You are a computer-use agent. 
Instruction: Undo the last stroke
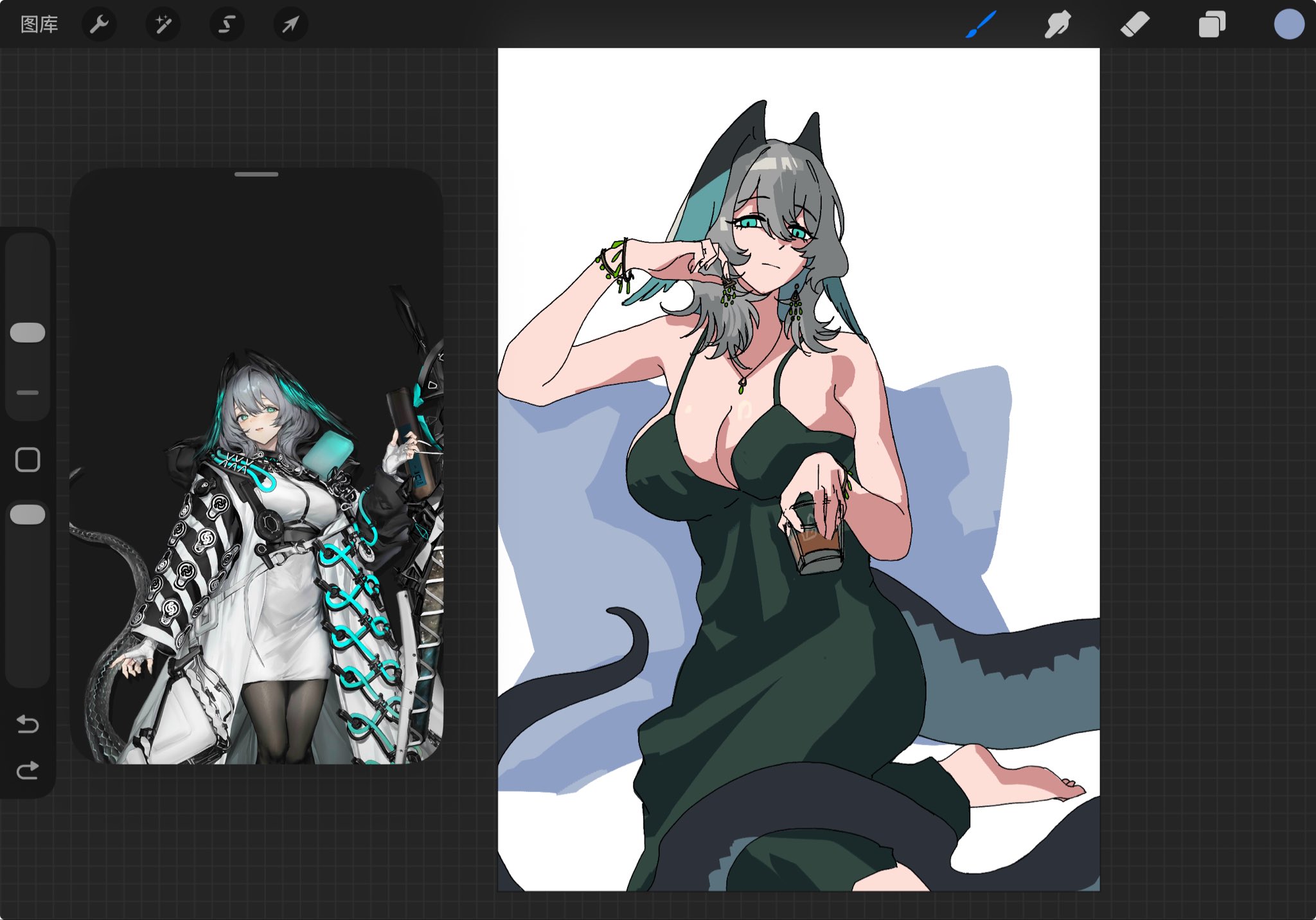[28, 724]
